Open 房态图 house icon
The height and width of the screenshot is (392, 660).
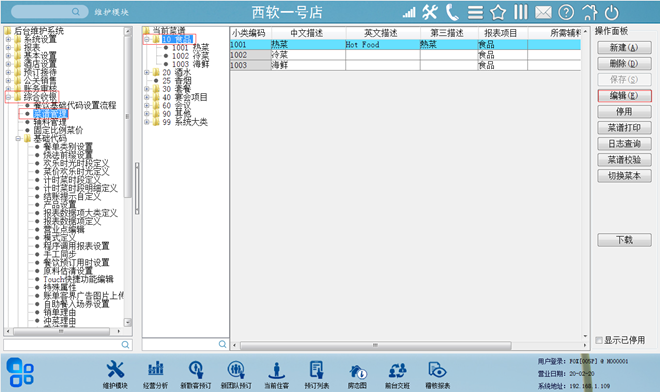pos(357,371)
